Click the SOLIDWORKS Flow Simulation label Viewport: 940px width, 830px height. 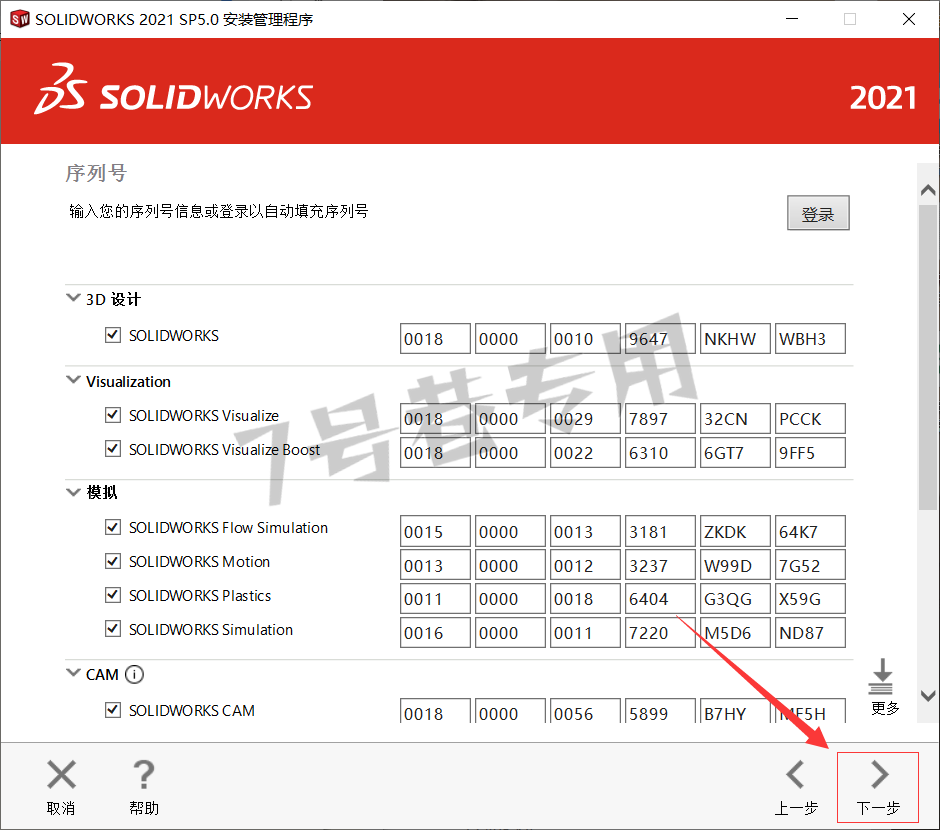(228, 527)
